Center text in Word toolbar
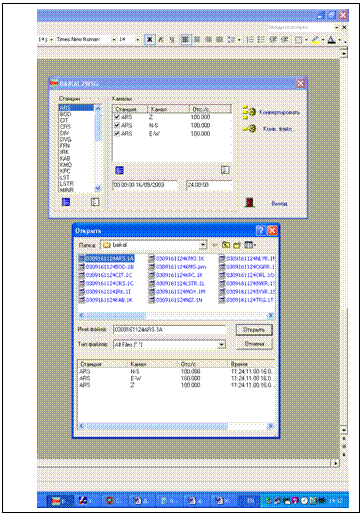The height and width of the screenshot is (516, 362). point(197,40)
